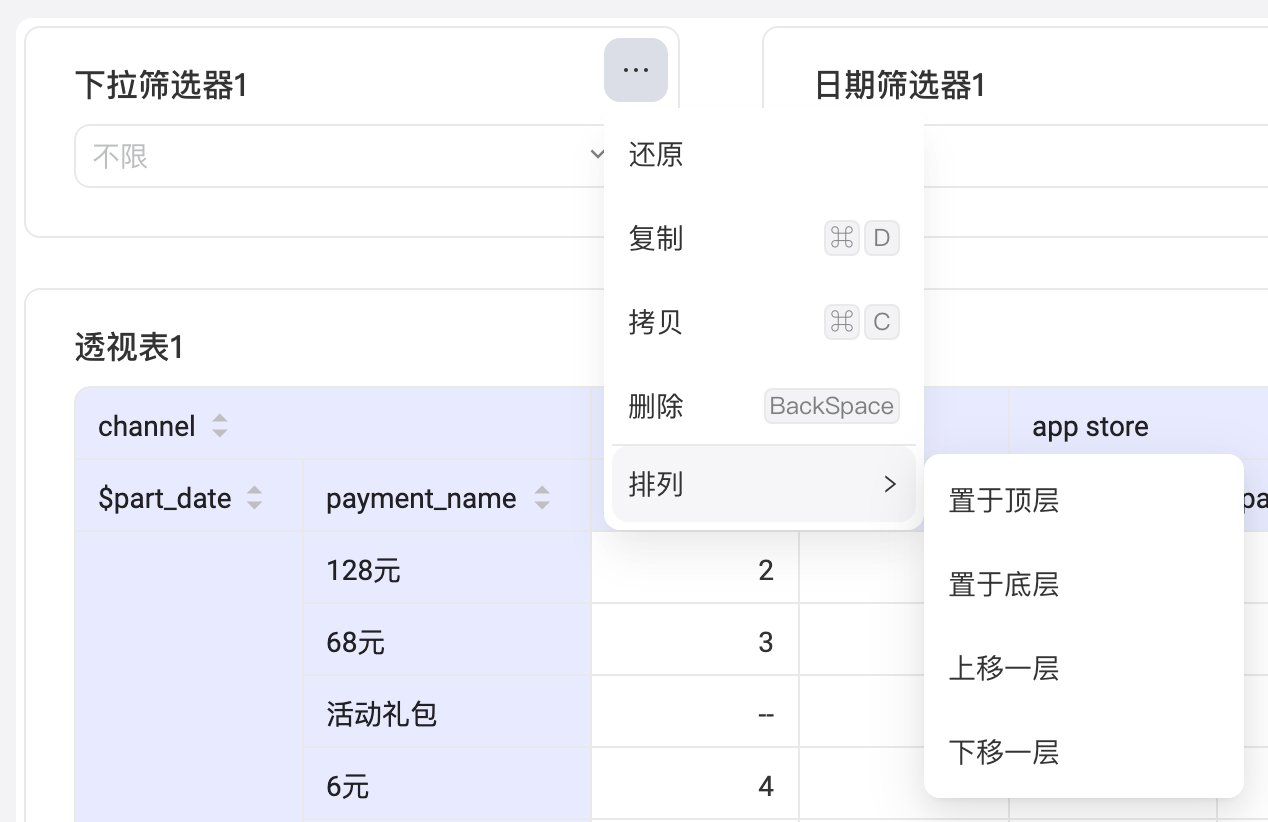The image size is (1268, 822).
Task: Select the 68元 row cell
Action: 447,642
